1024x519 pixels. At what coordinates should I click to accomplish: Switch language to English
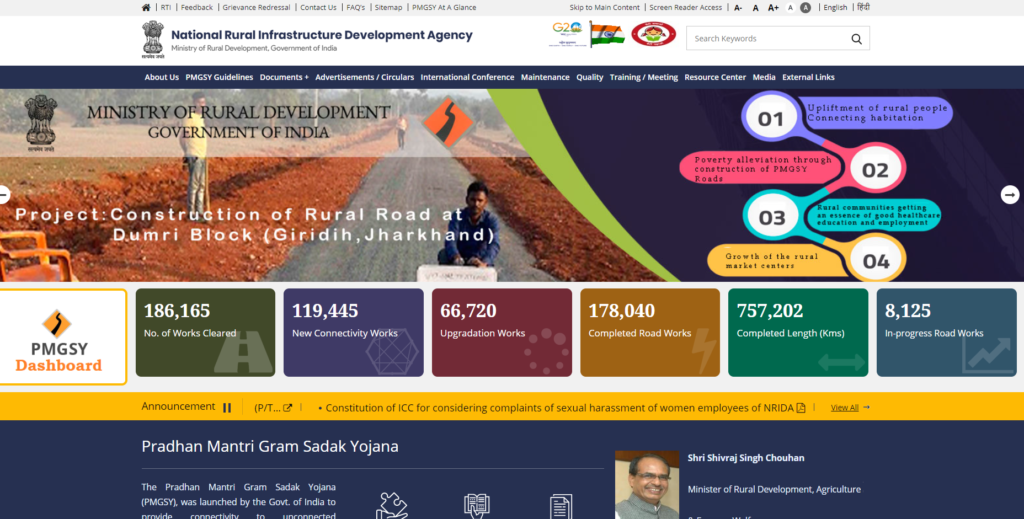click(835, 7)
